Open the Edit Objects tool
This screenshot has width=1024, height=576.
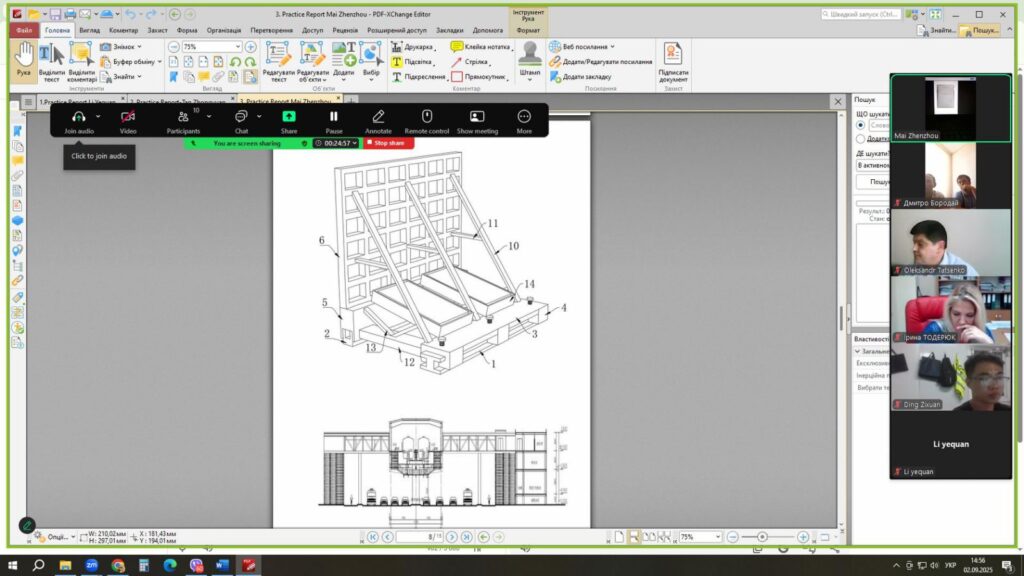(x=312, y=62)
